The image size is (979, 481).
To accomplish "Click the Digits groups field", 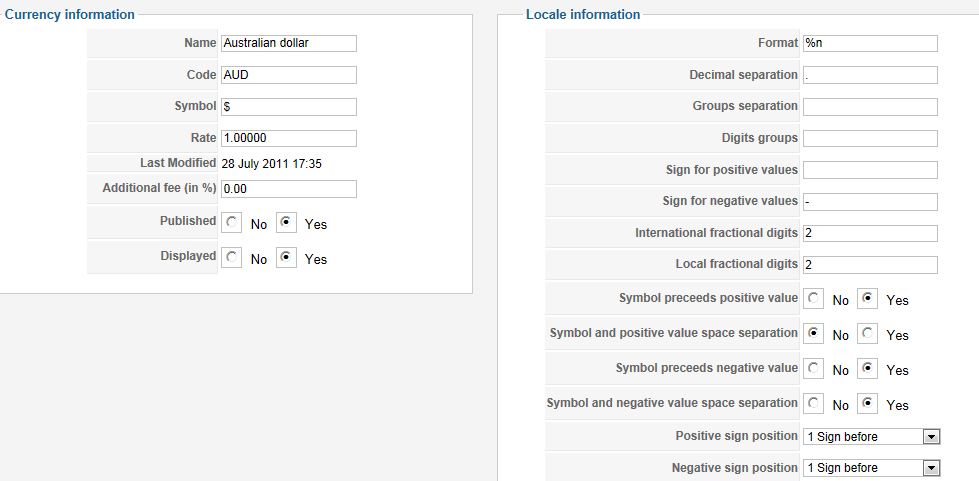I will click(x=869, y=138).
